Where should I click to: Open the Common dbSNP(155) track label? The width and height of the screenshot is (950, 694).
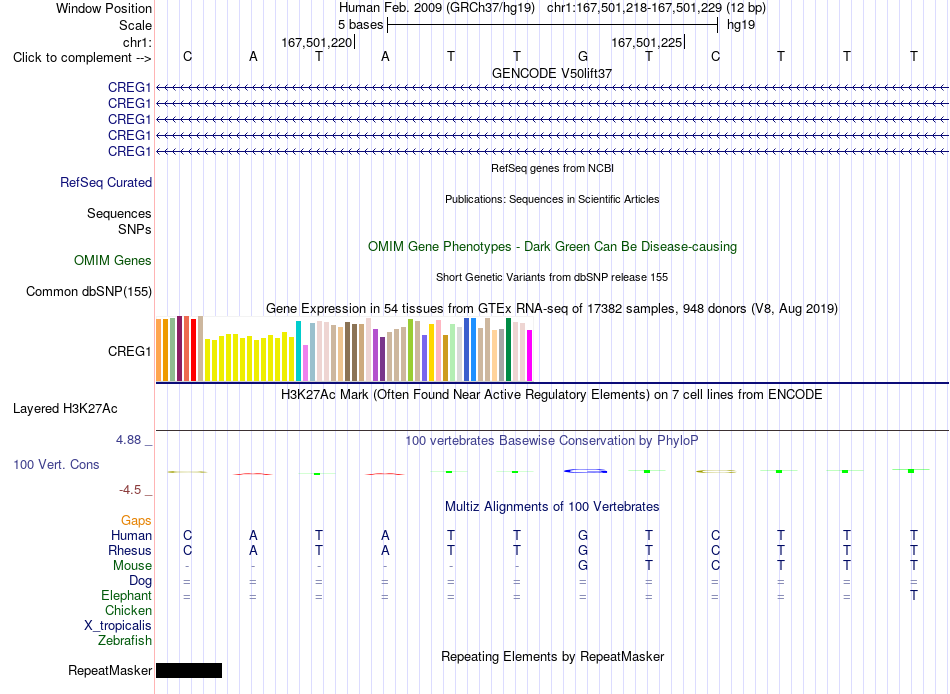[89, 292]
